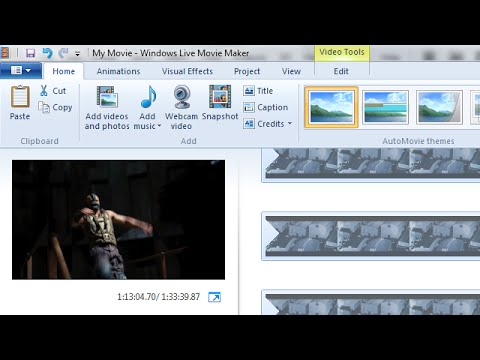Open the View tab
This screenshot has height=360, width=480.
click(291, 71)
